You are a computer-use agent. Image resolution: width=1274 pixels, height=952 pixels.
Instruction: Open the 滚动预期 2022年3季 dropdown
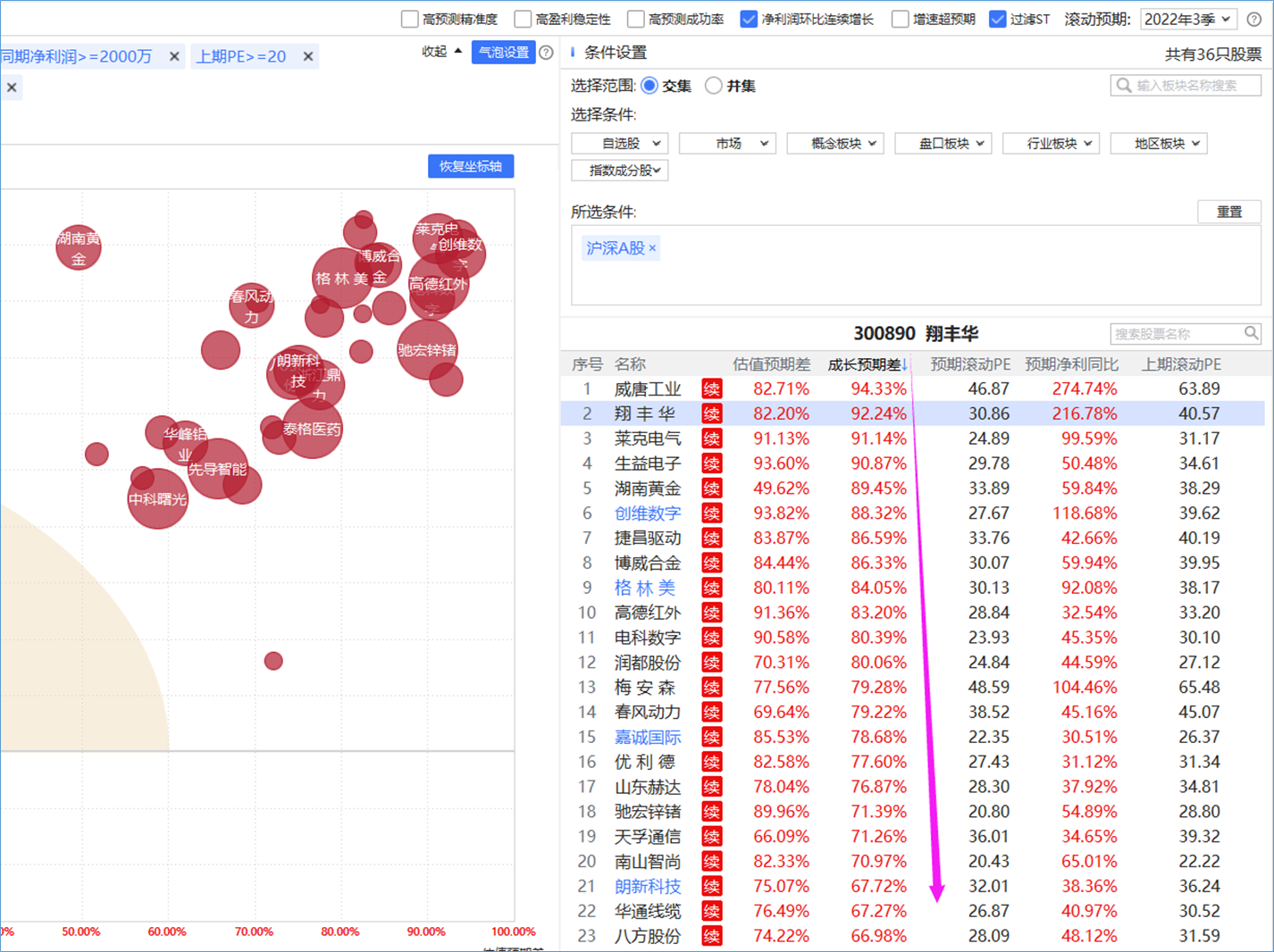point(1189,19)
